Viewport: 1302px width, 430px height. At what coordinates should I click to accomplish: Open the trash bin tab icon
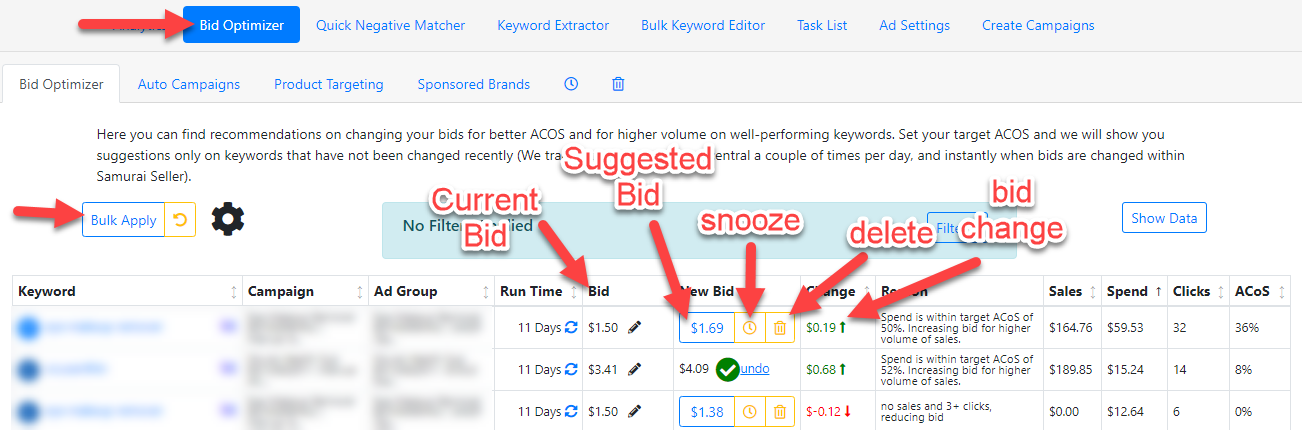tap(618, 84)
